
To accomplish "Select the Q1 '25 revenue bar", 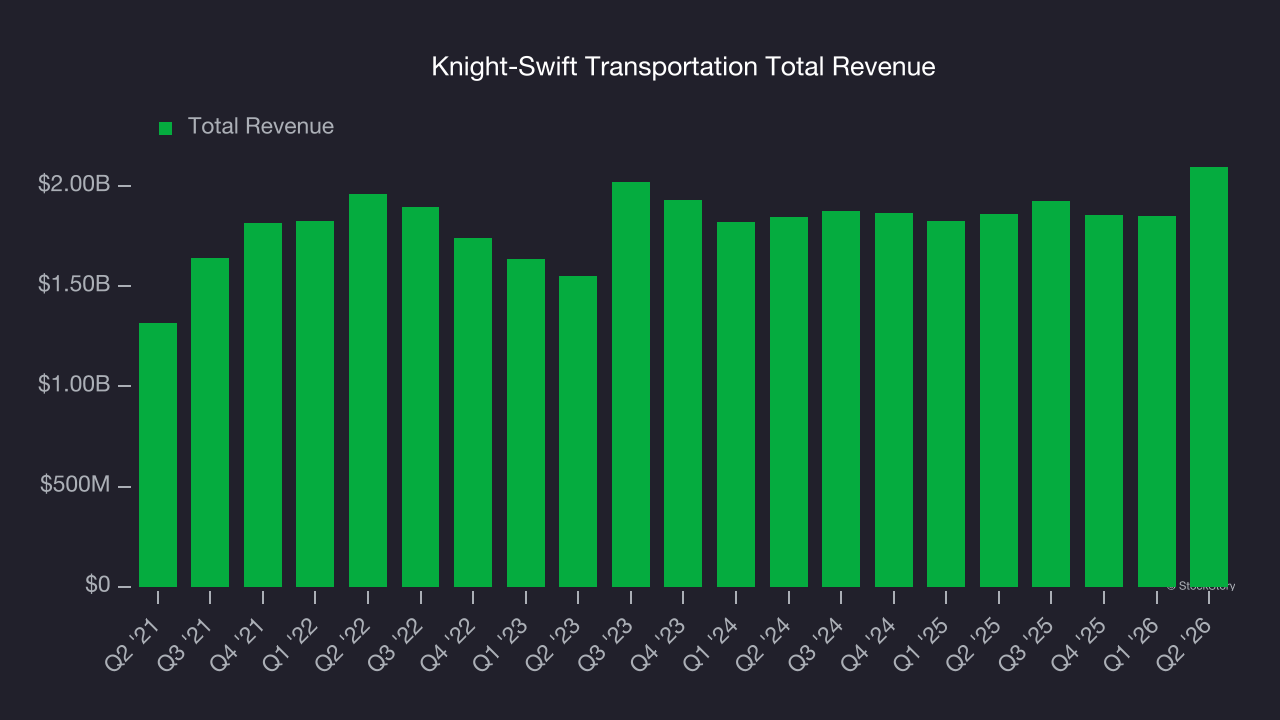I will point(946,404).
